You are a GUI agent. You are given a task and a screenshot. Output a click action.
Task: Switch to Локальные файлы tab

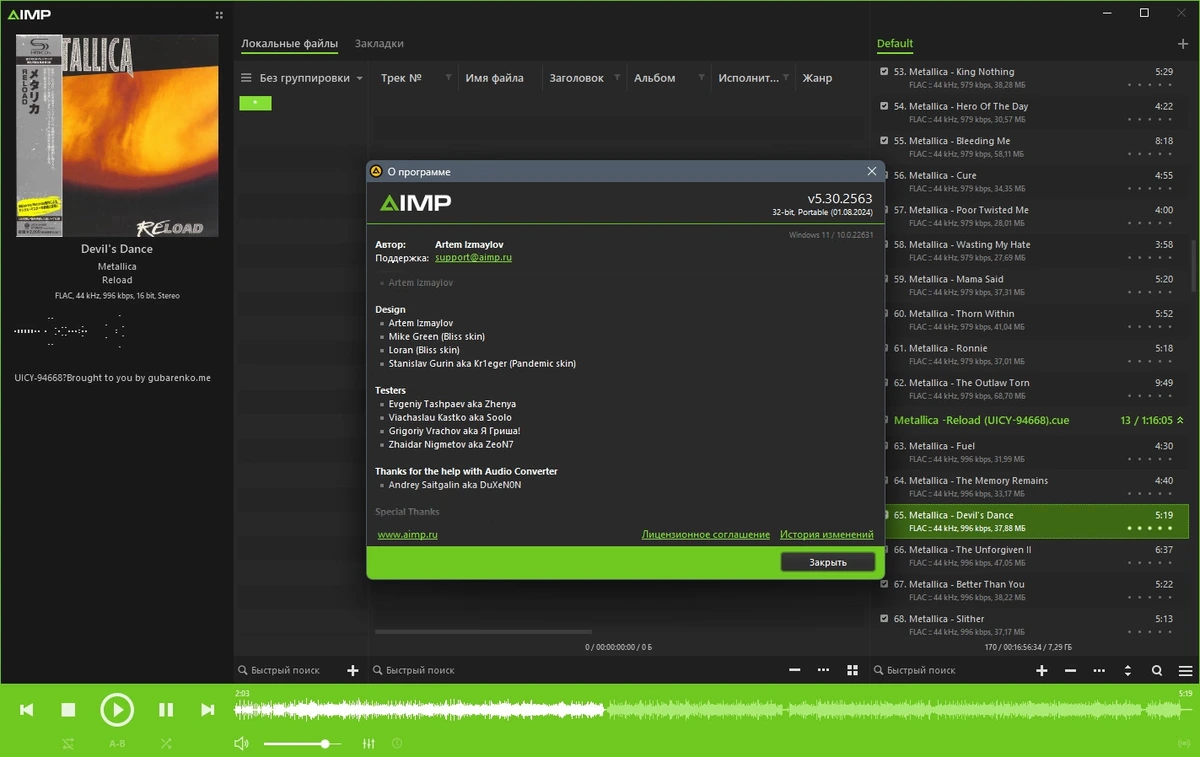(289, 44)
